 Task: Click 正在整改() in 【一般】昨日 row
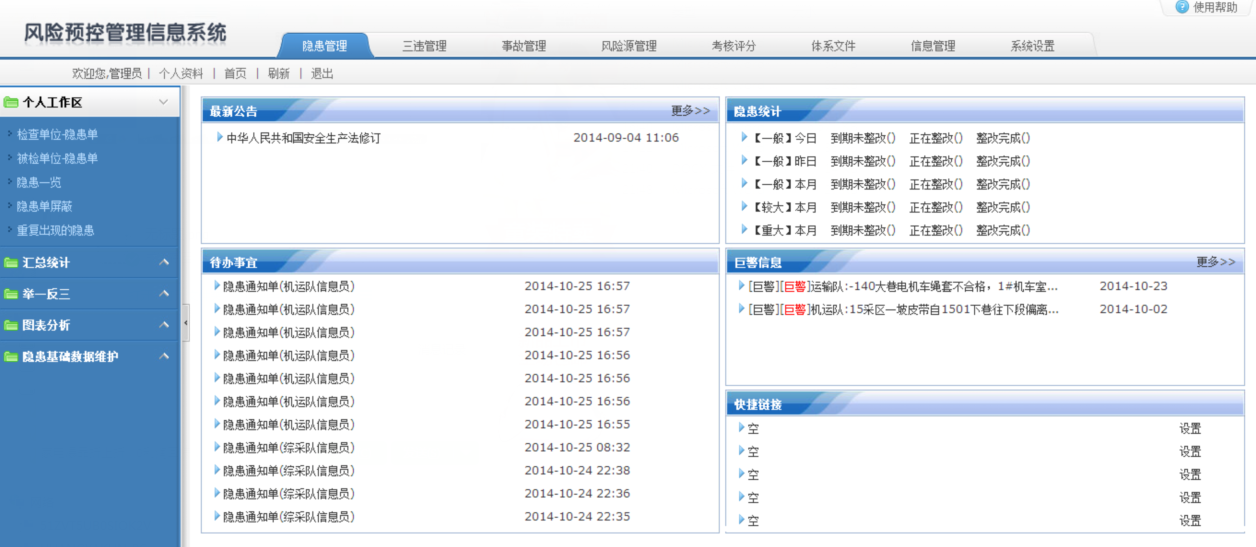tap(936, 161)
